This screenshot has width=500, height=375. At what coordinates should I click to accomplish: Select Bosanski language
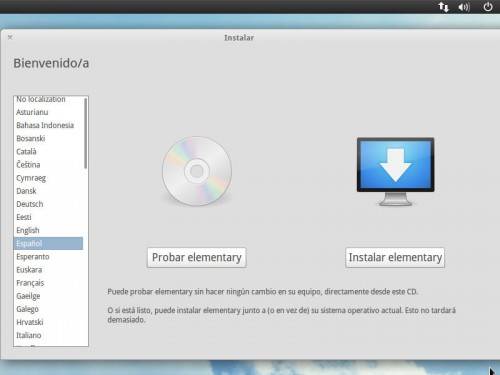48,138
